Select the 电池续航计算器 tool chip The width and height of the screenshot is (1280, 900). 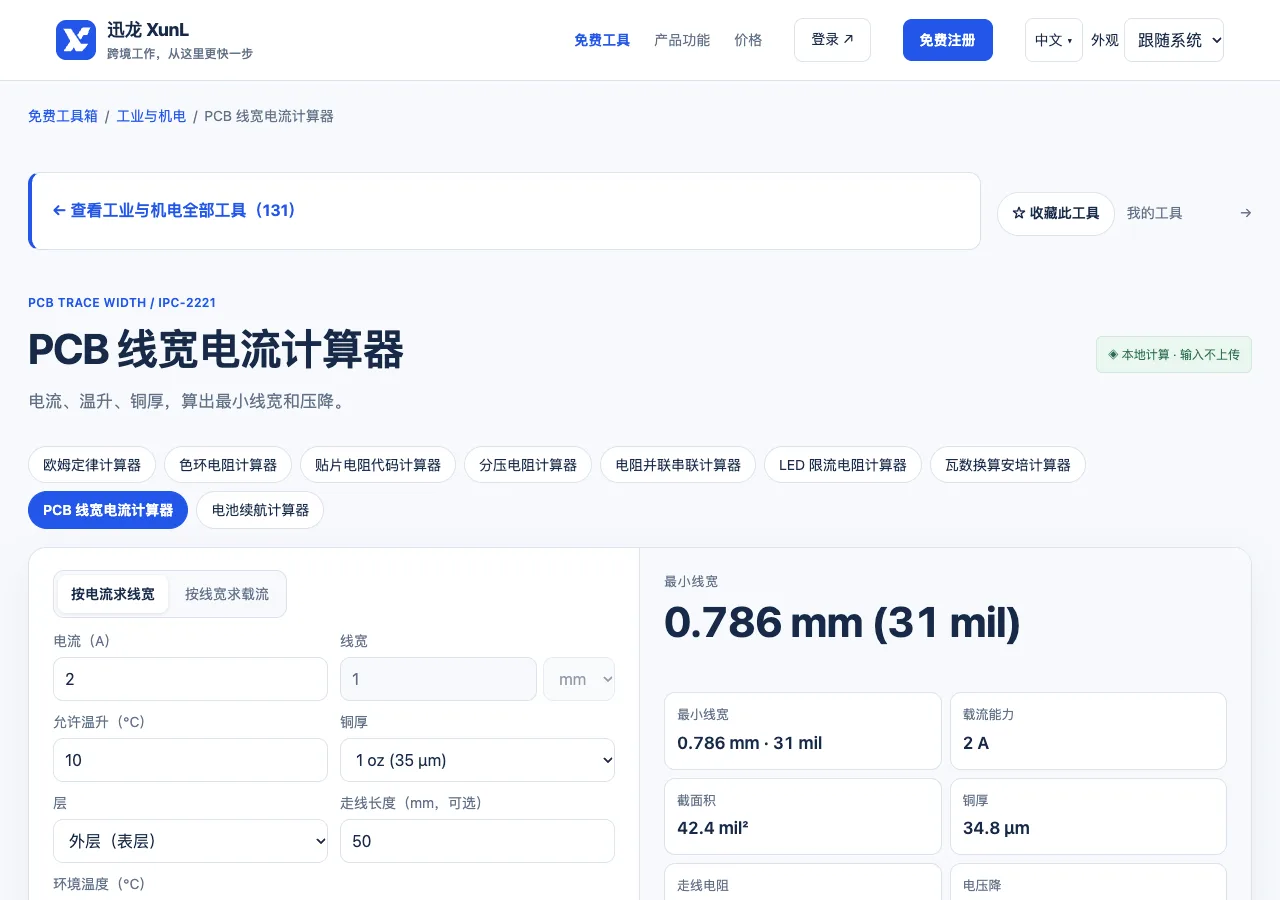tap(260, 510)
